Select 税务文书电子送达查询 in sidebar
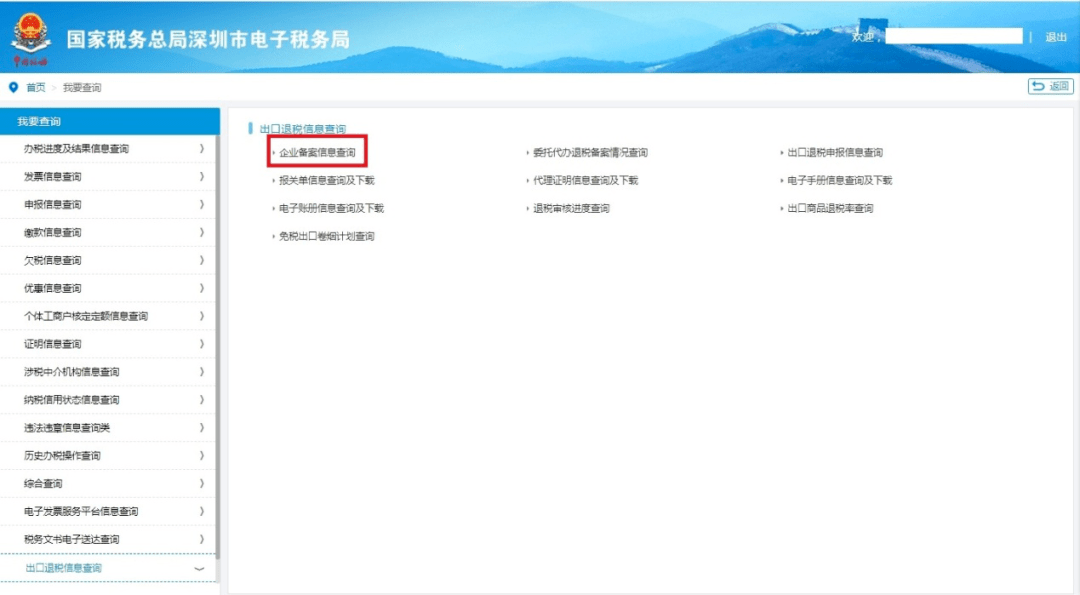Viewport: 1080px width, 595px height. tap(71, 540)
